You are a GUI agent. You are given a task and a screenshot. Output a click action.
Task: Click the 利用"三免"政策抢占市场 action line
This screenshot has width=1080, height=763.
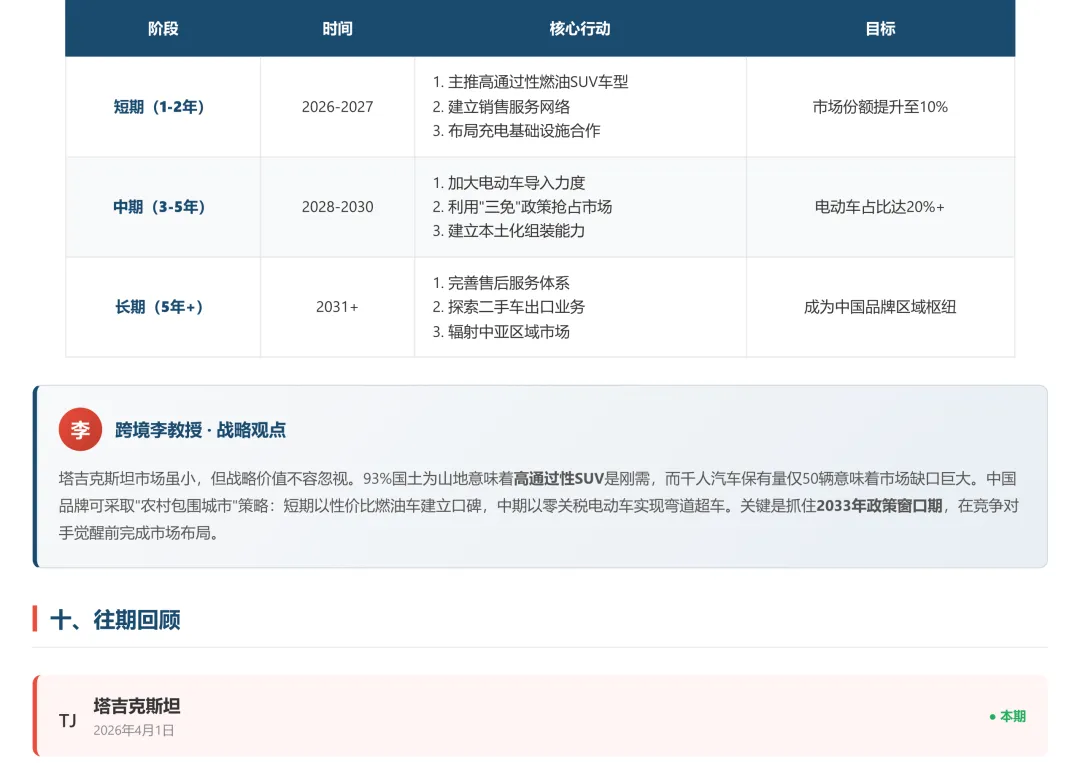pyautogui.click(x=522, y=207)
